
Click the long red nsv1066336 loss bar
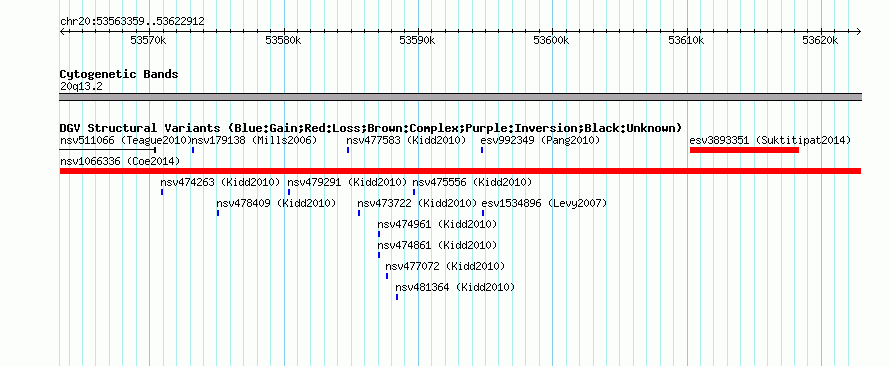460,171
